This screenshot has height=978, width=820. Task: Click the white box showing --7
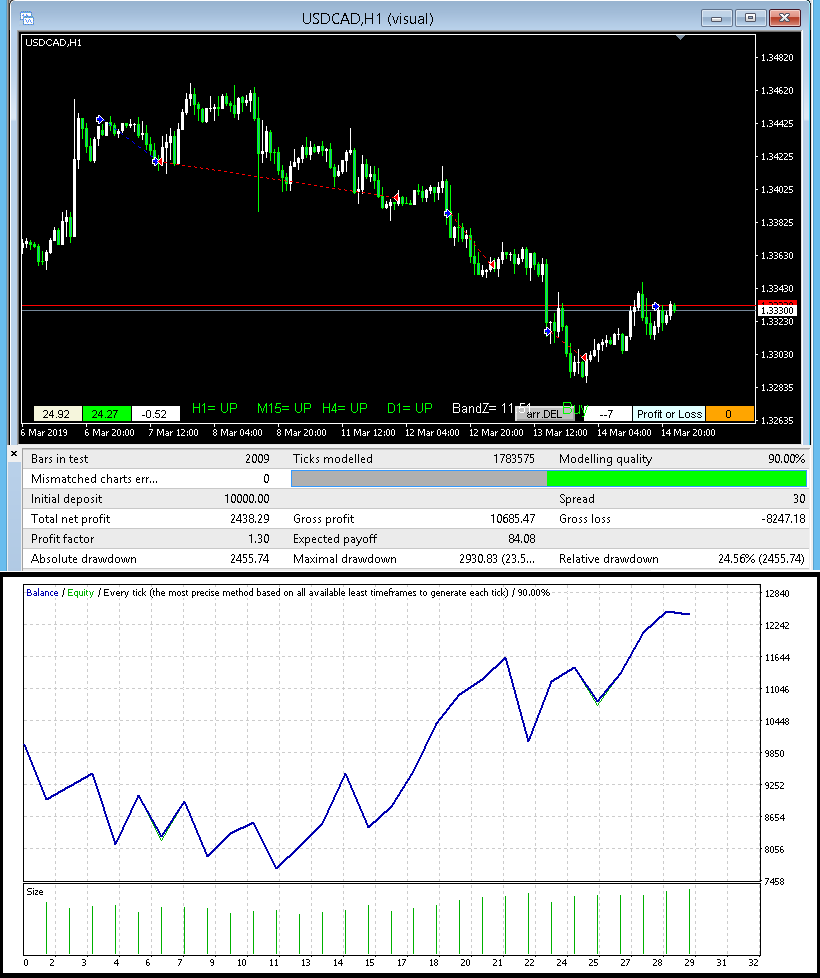point(607,414)
